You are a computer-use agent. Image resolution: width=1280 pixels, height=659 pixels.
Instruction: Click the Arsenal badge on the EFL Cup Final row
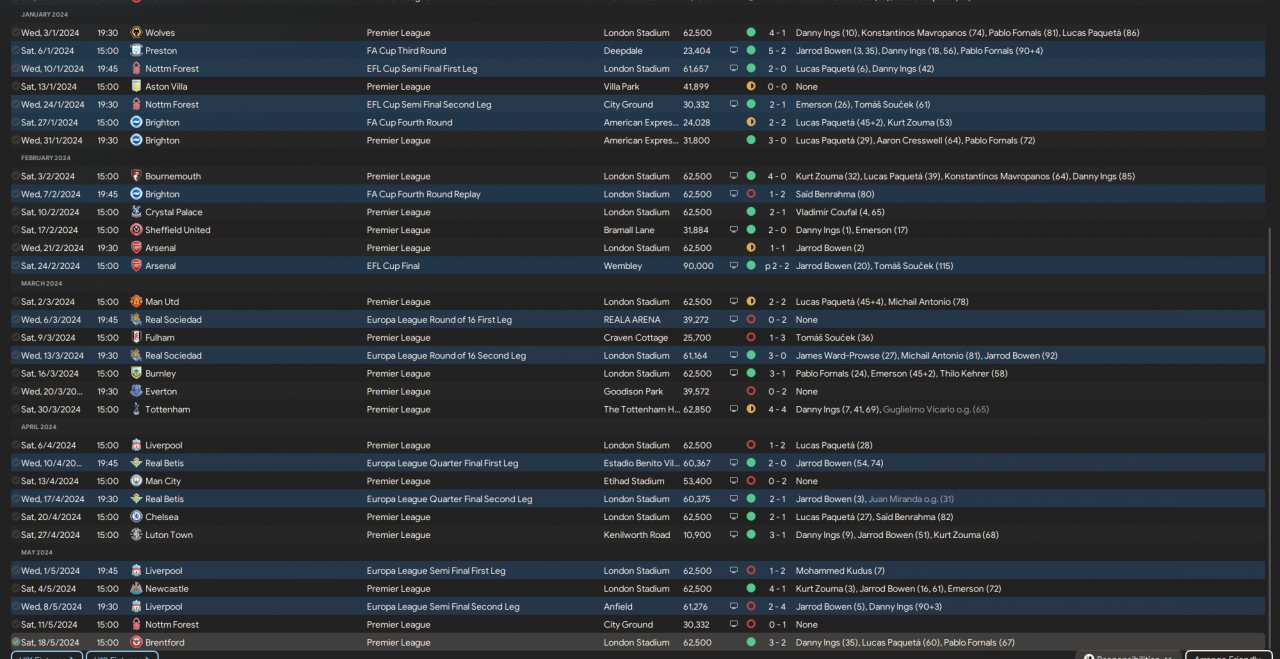click(136, 267)
